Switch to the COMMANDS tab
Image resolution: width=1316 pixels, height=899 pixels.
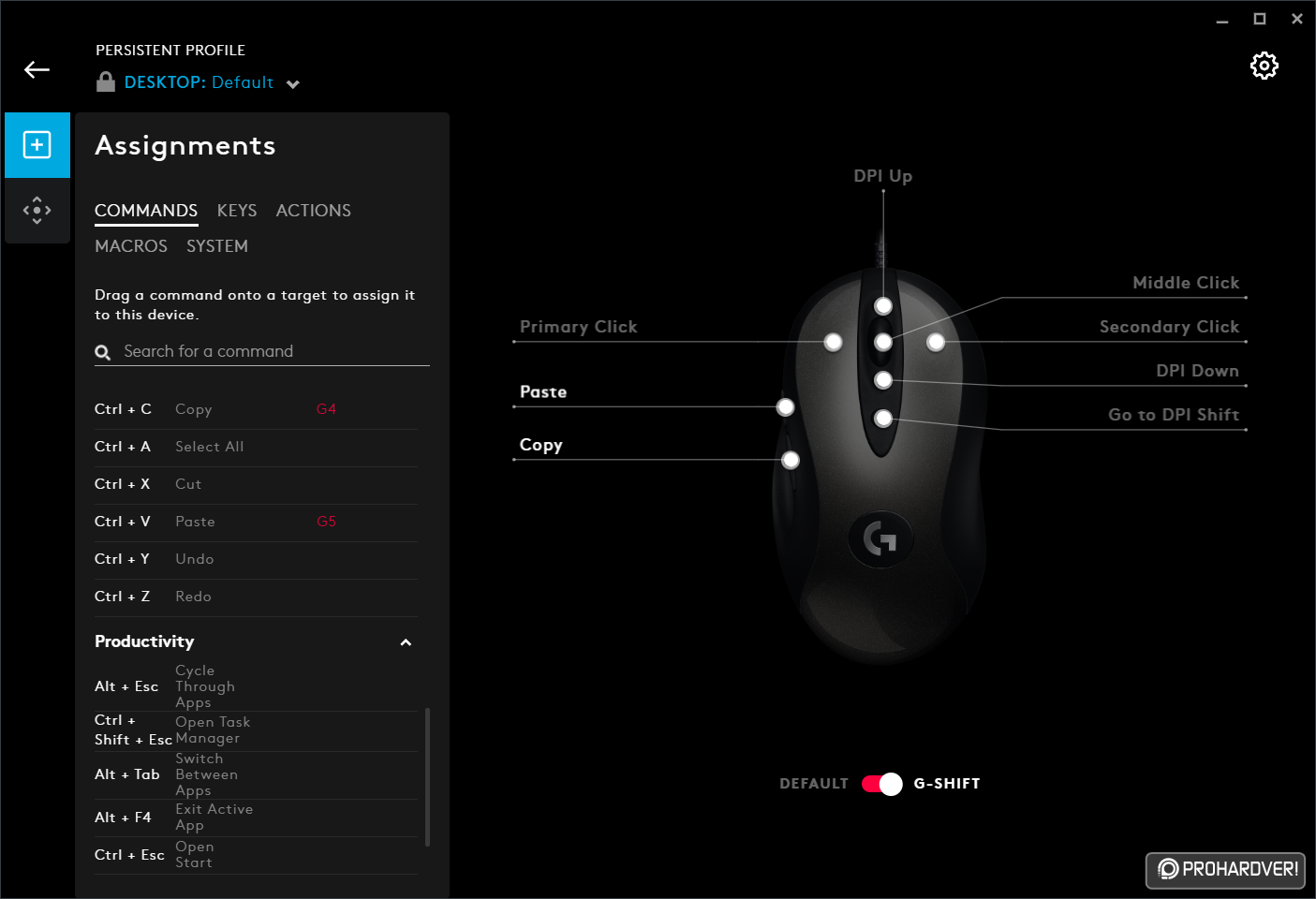pos(146,211)
